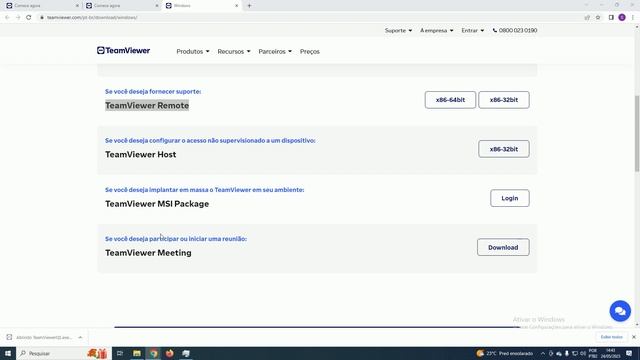
Task: Expand the downloaded file options arrow
Action: (x=80, y=338)
